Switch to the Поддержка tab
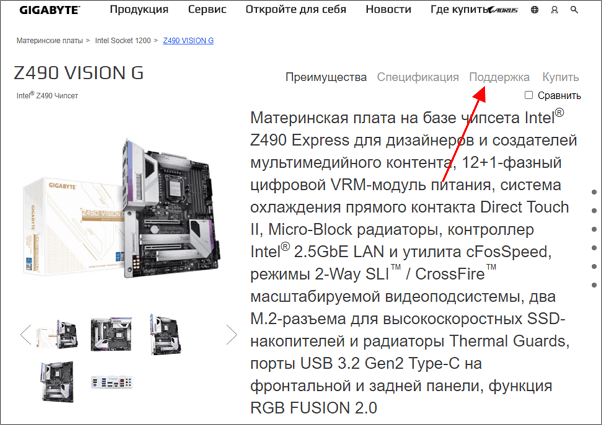Viewport: 602px width, 425px height. pyautogui.click(x=499, y=77)
